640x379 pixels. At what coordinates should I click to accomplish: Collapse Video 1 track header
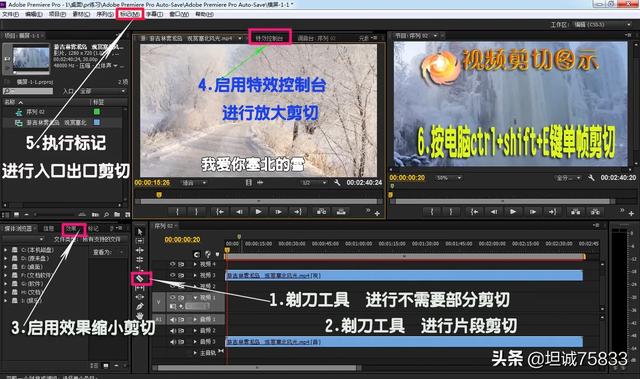click(195, 297)
